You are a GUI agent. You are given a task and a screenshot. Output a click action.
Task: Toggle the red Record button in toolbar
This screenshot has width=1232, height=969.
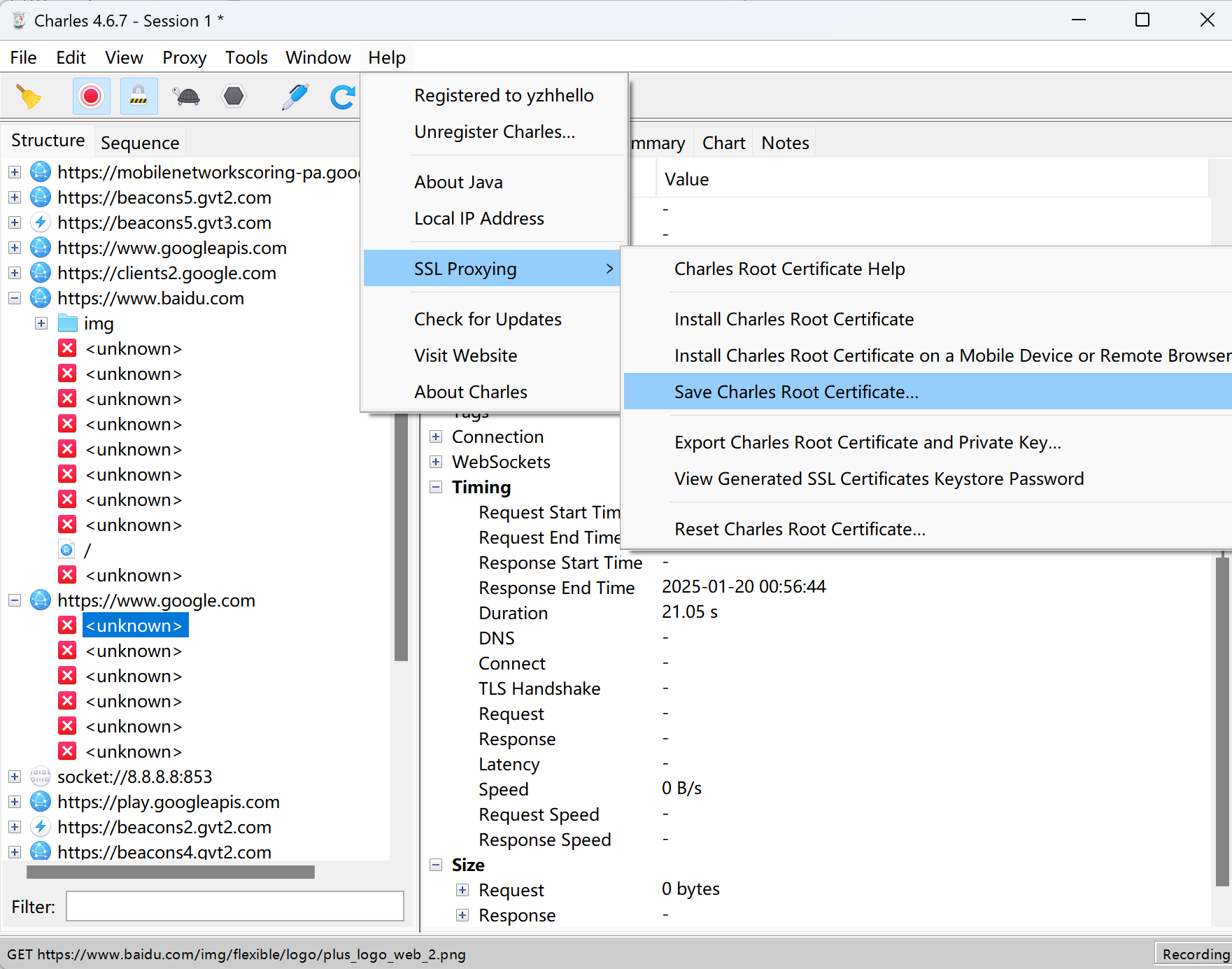pyautogui.click(x=91, y=97)
